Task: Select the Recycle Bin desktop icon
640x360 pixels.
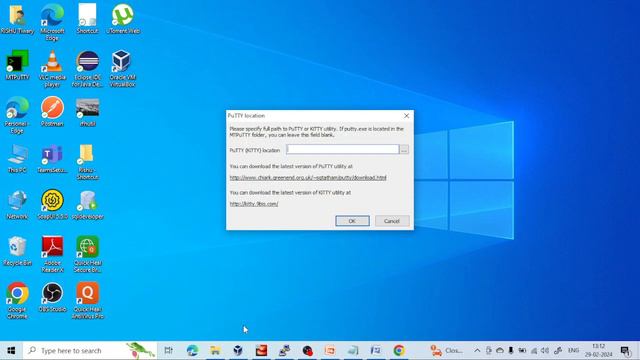Action: tap(17, 251)
